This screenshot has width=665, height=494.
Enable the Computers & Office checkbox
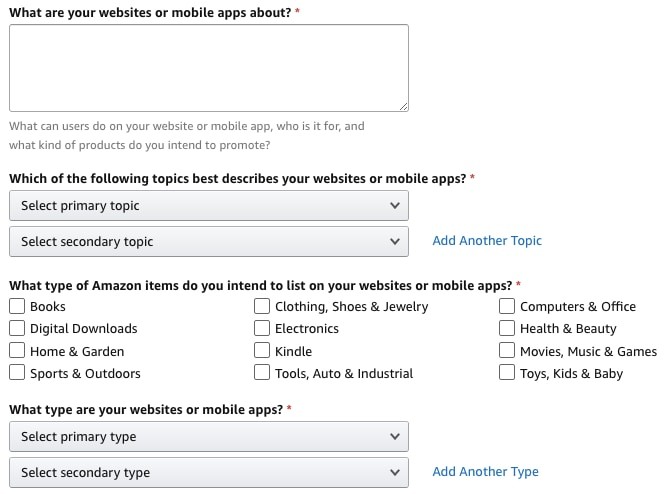[507, 307]
